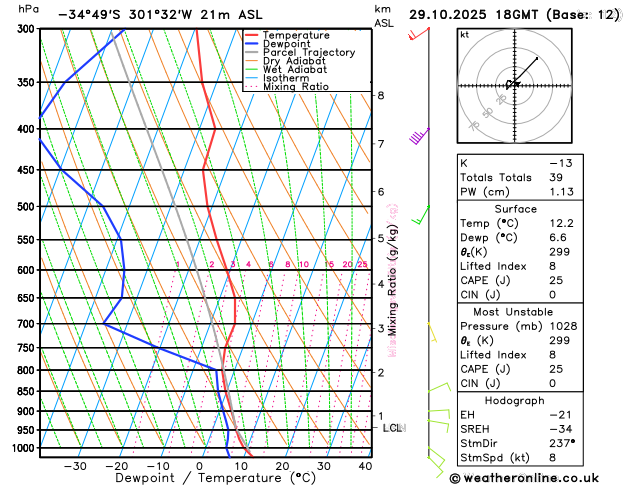Screen dimensions: 629x486
Task: Click the Temperature legend entry
Action: click(x=287, y=35)
